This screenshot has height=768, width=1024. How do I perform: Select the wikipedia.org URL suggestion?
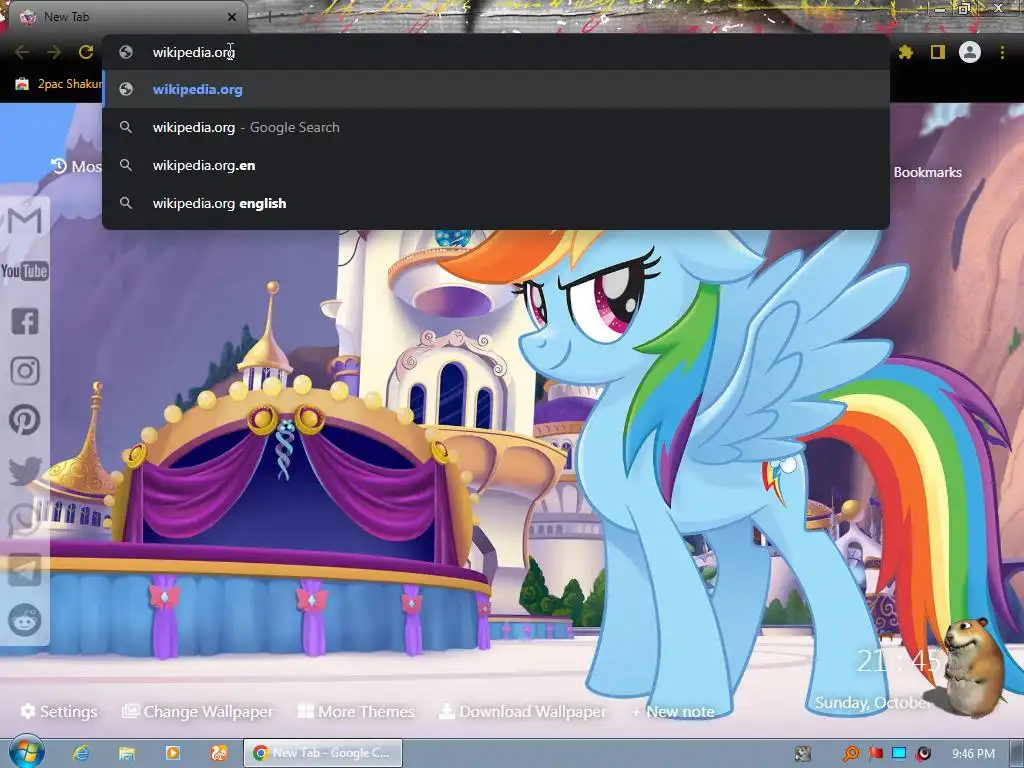coord(496,89)
